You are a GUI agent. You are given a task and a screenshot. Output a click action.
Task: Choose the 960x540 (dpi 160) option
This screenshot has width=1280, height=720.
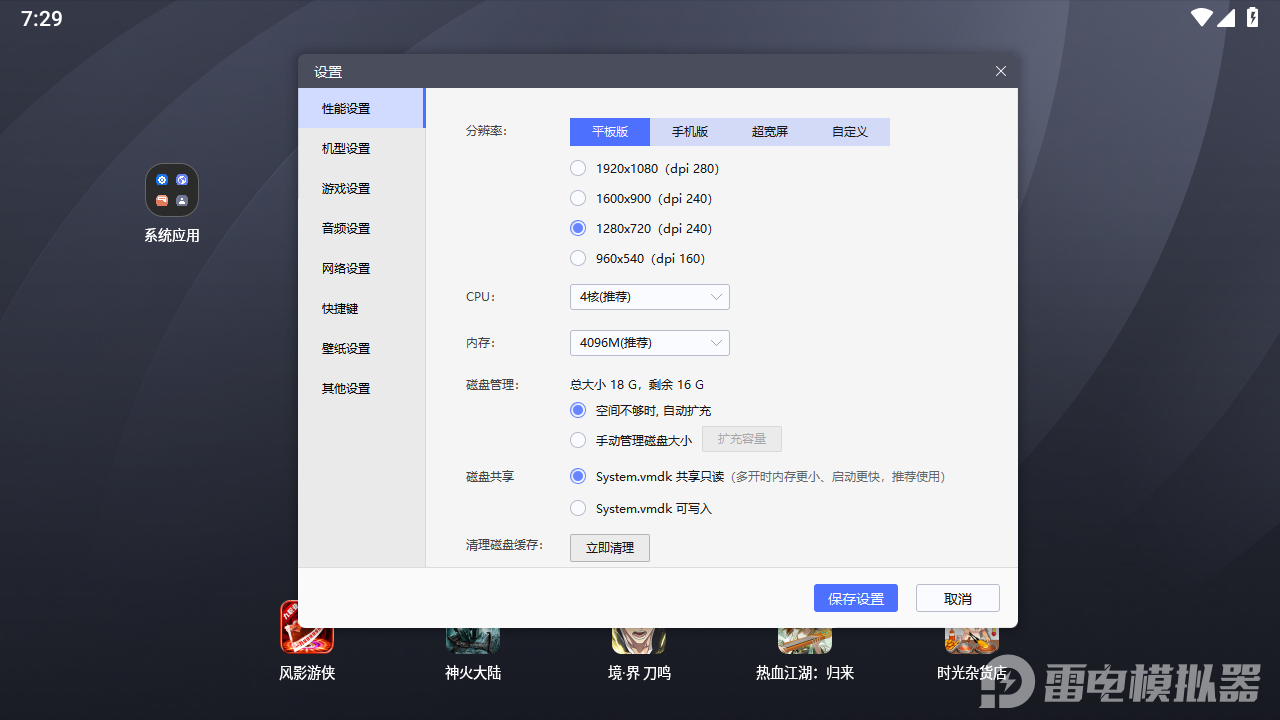[578, 258]
